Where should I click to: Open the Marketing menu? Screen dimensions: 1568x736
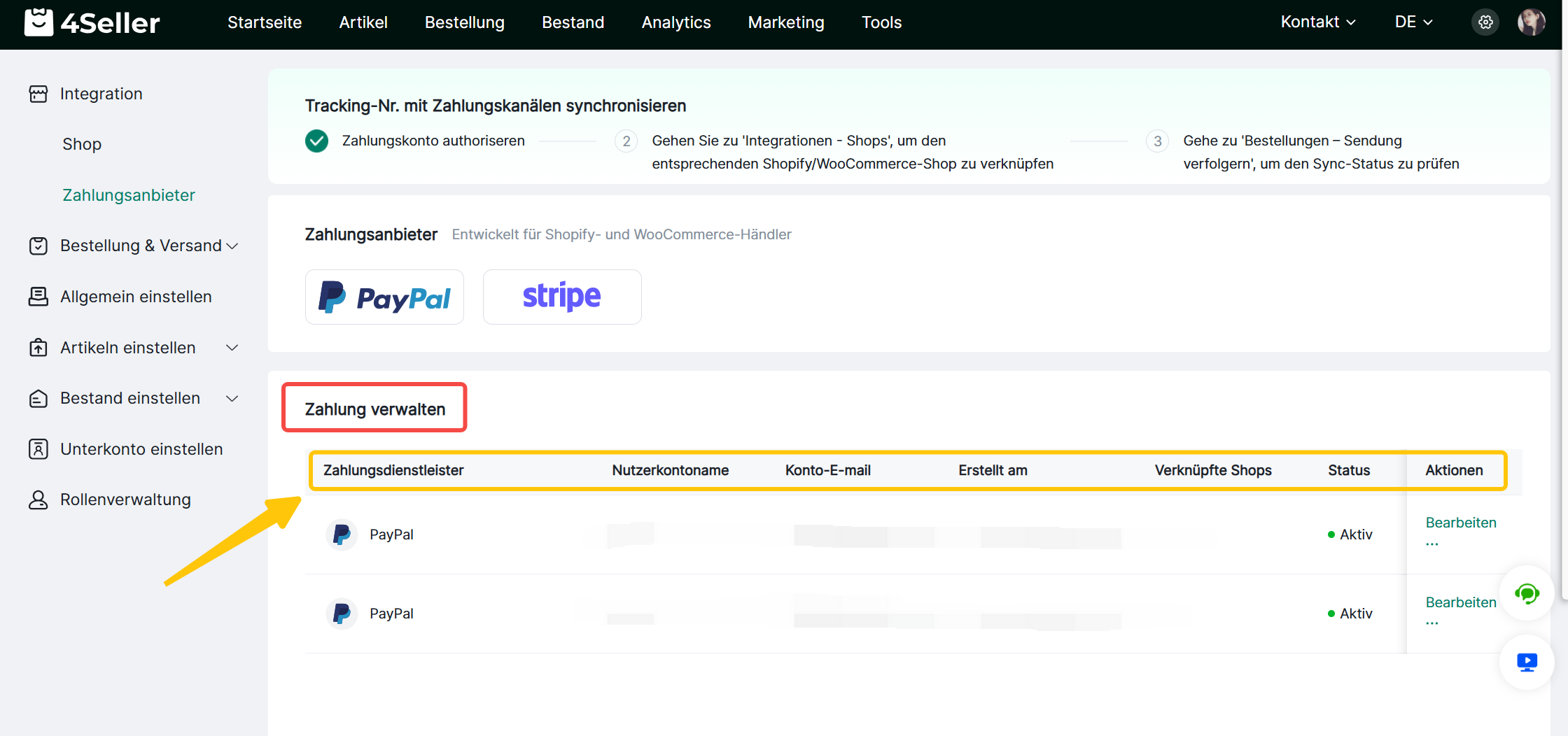[x=785, y=22]
